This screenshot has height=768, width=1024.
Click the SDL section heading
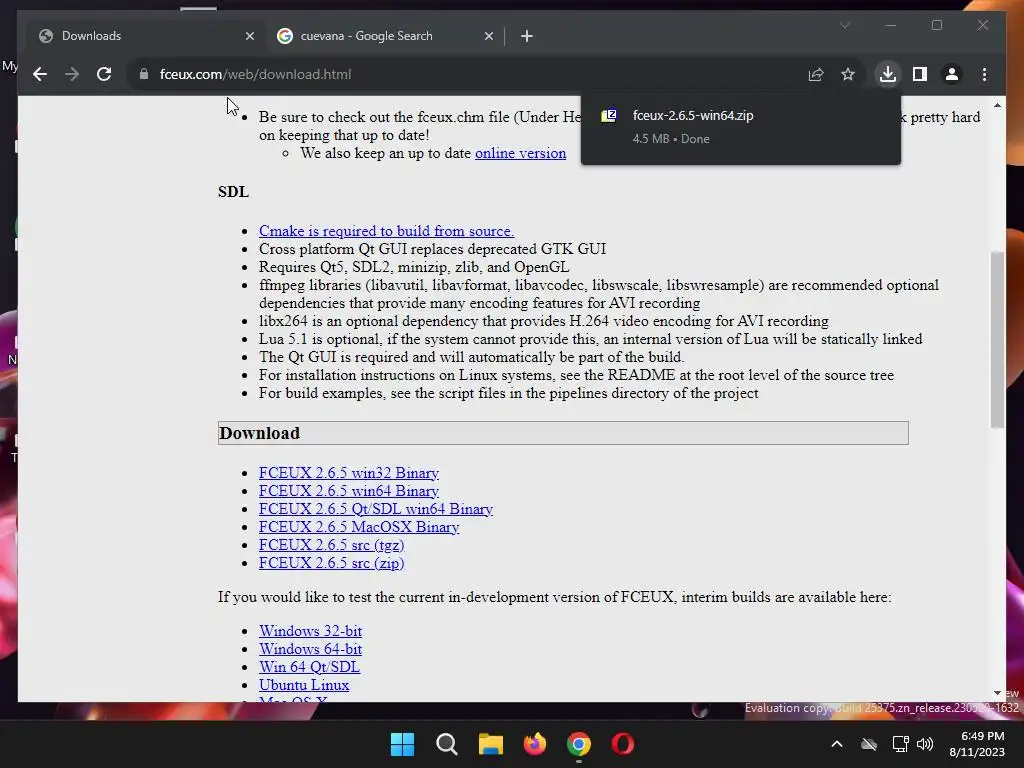(233, 192)
